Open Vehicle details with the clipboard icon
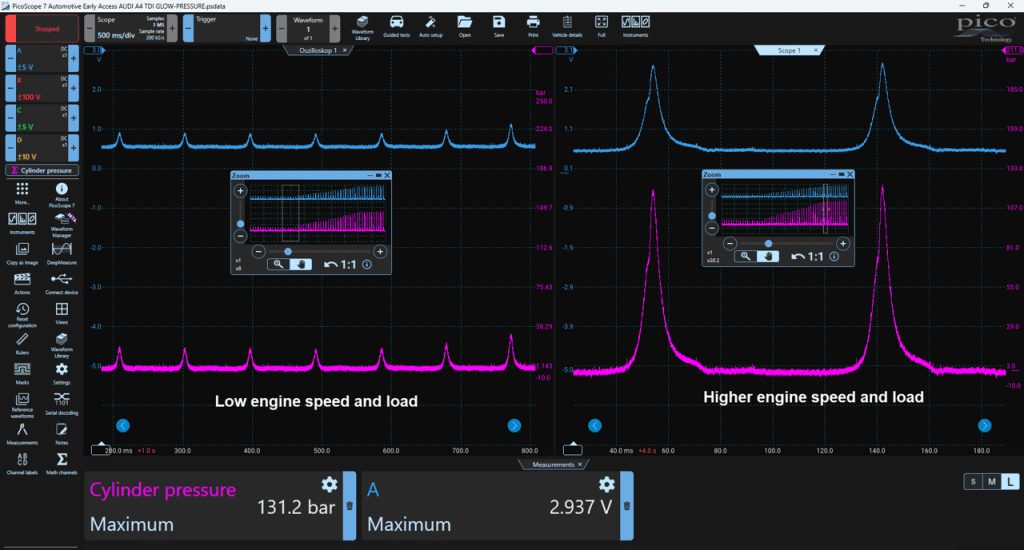Viewport: 1024px width, 550px height. tap(567, 27)
